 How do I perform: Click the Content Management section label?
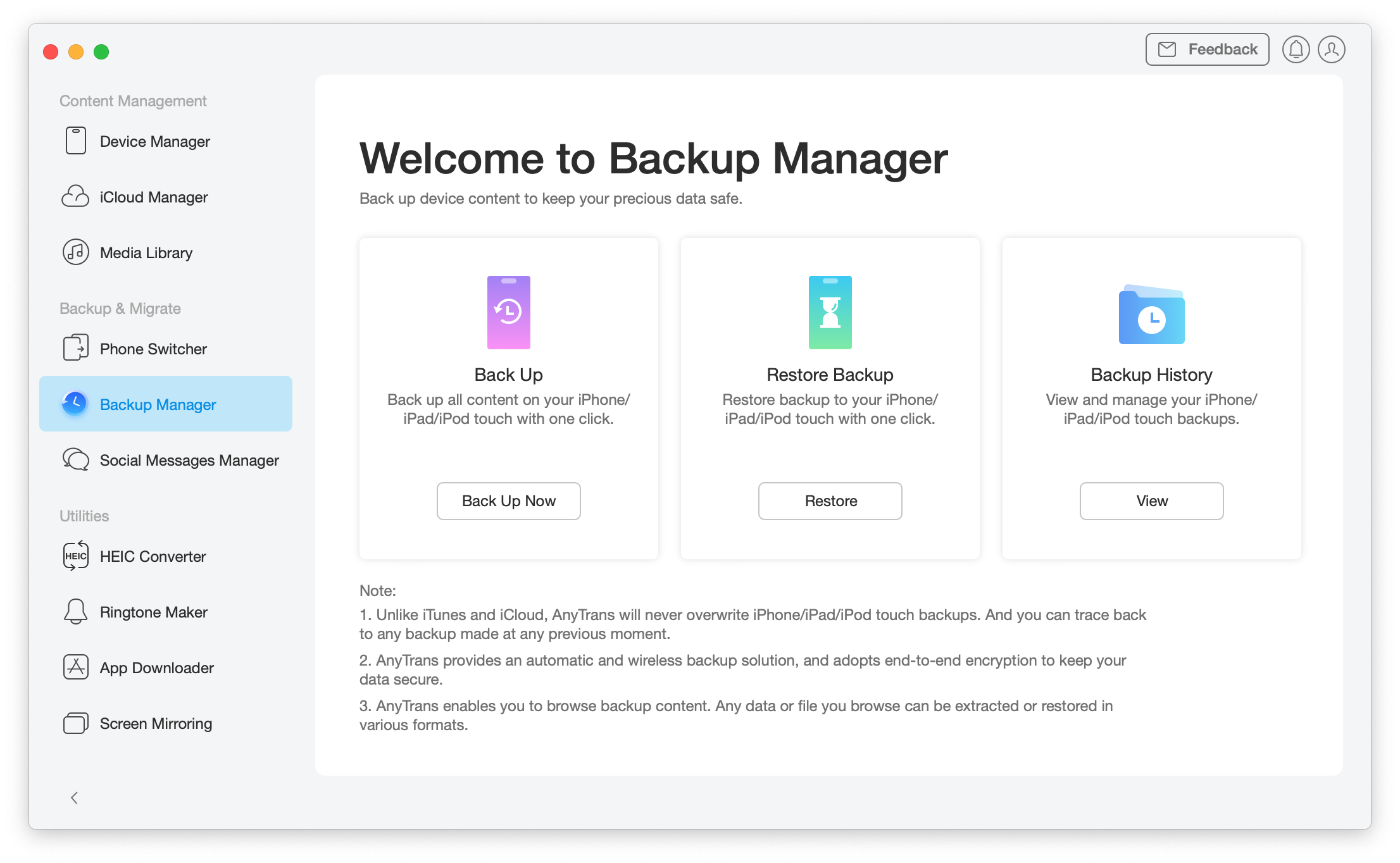point(133,101)
